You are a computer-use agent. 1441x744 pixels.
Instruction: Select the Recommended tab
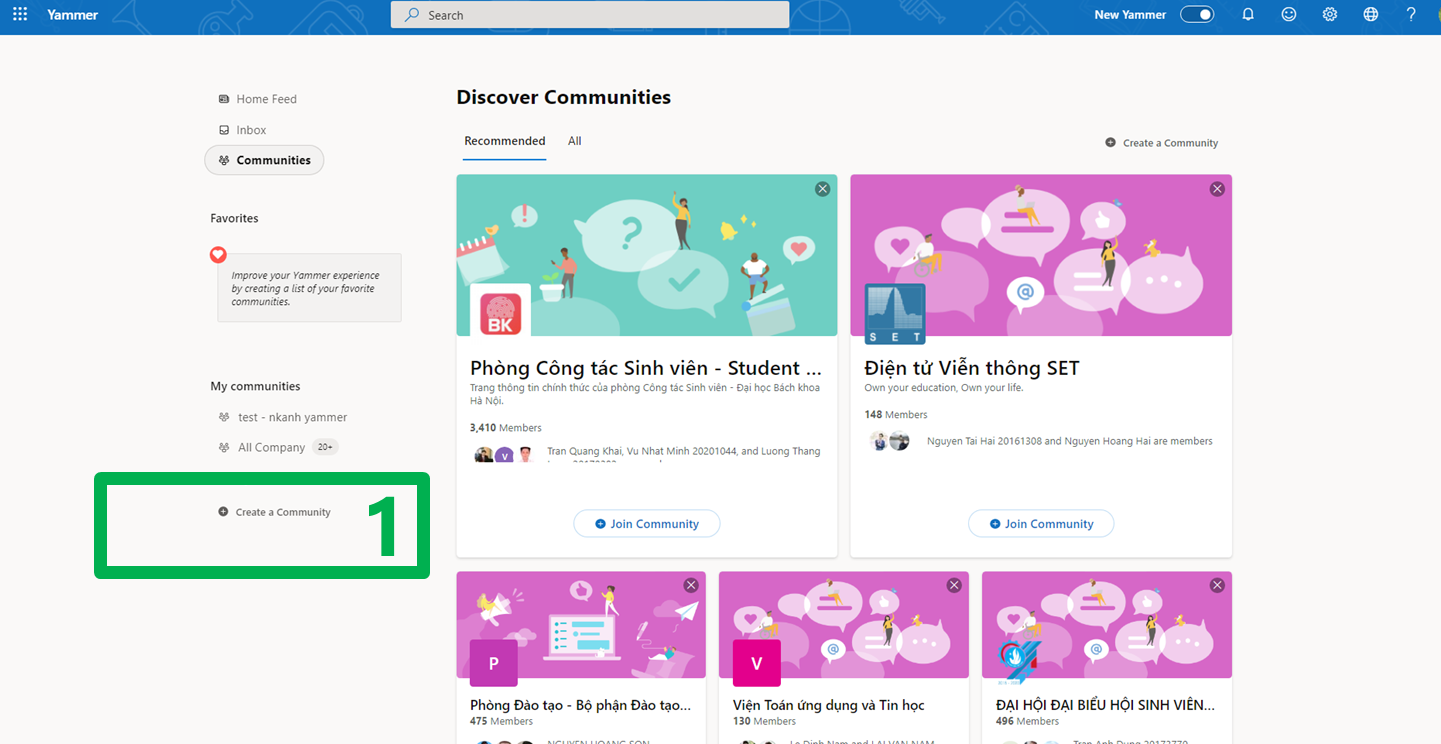505,141
